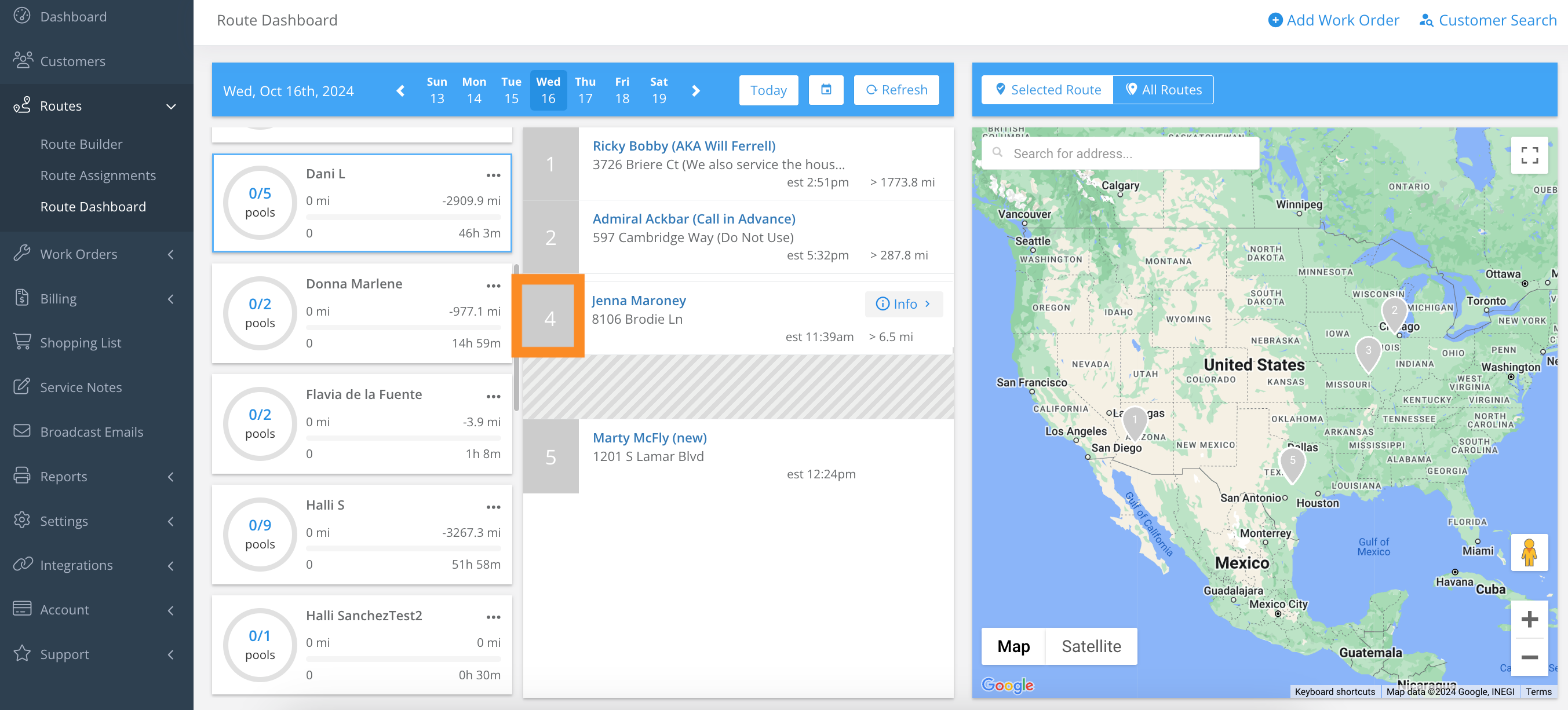Image resolution: width=1568 pixels, height=710 pixels.
Task: Click Add Work Order link
Action: 1333,20
